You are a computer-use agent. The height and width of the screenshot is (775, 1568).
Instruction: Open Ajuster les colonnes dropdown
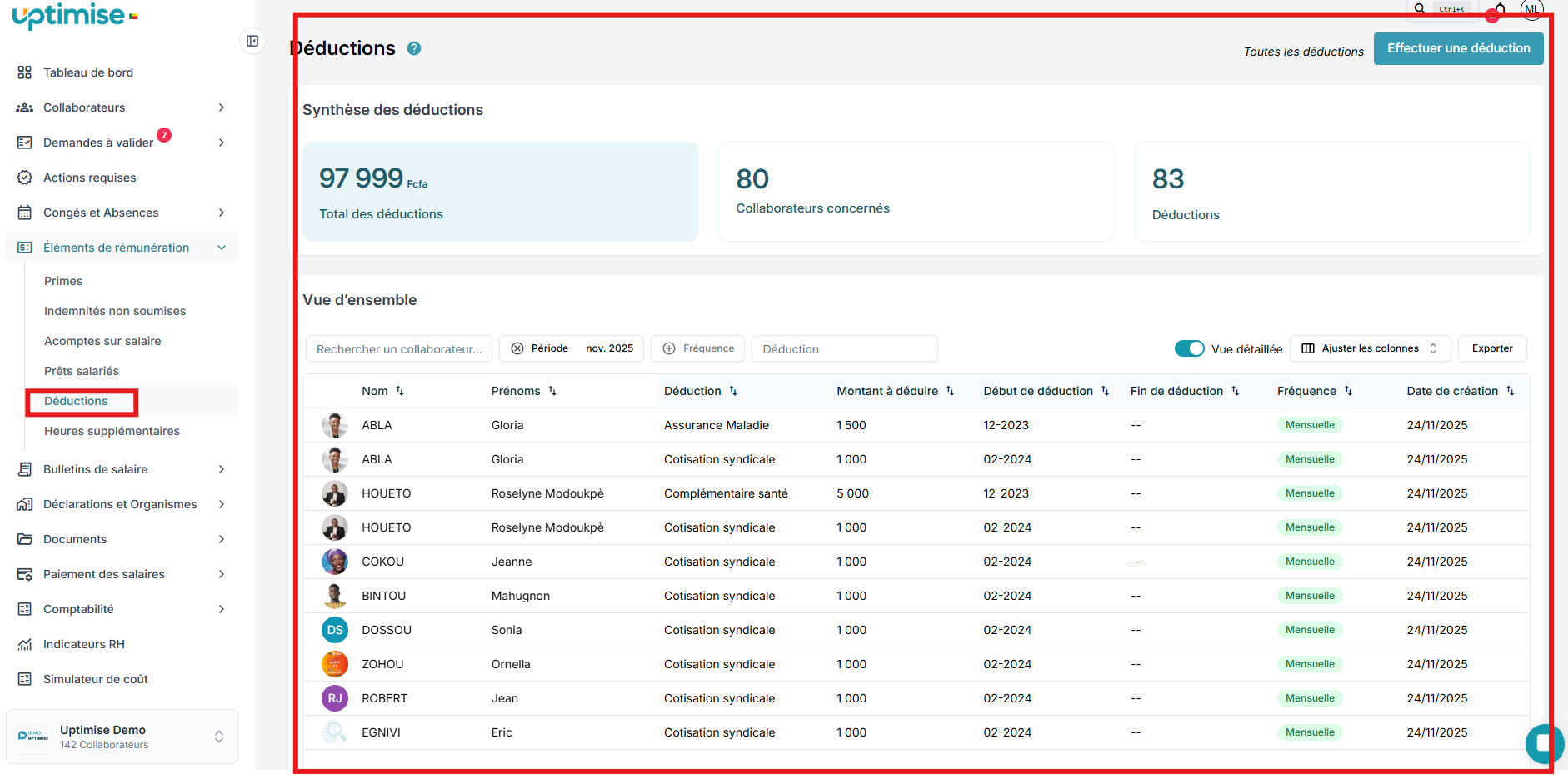(x=1370, y=348)
